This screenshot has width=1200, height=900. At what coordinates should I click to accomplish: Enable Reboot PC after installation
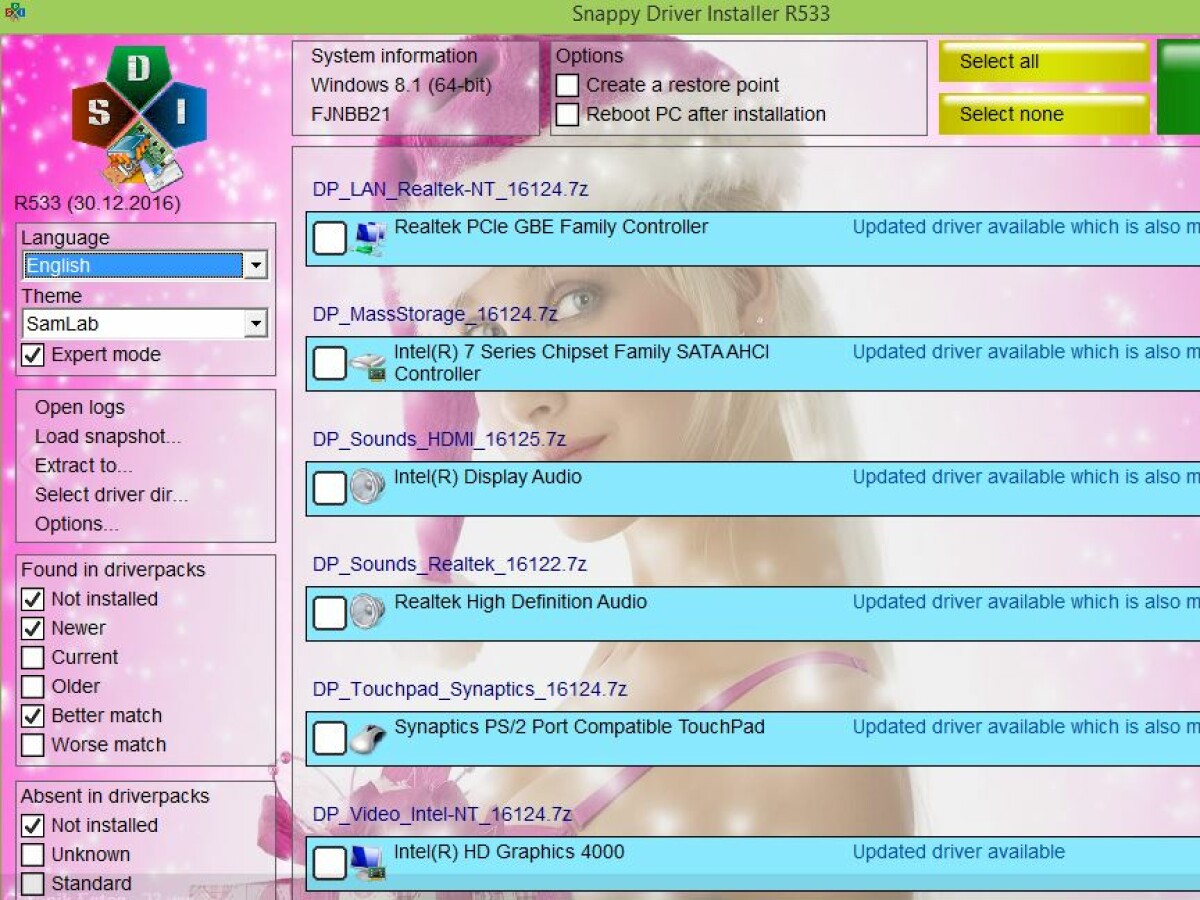tap(567, 115)
